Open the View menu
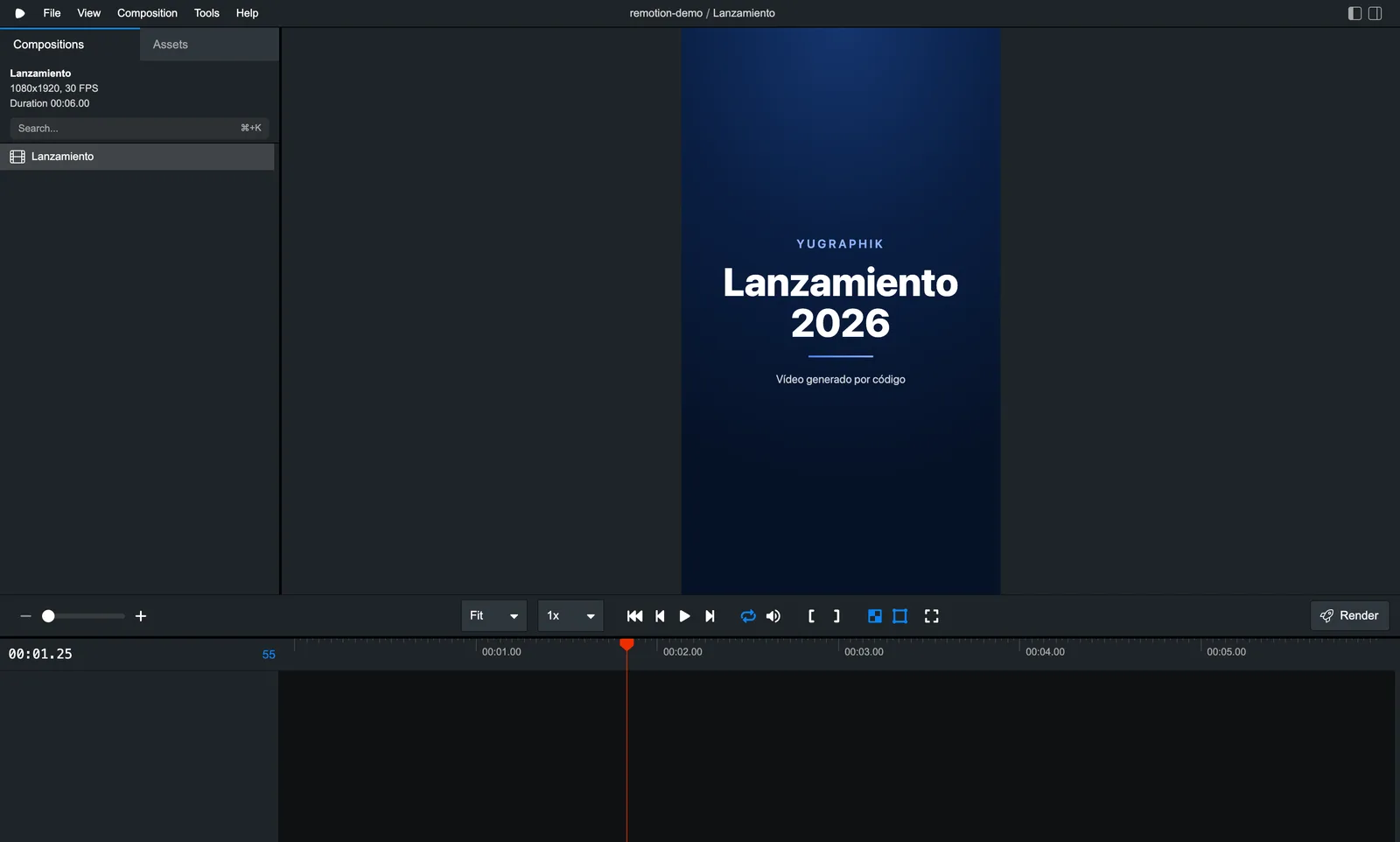Viewport: 1400px width, 842px height. (88, 13)
